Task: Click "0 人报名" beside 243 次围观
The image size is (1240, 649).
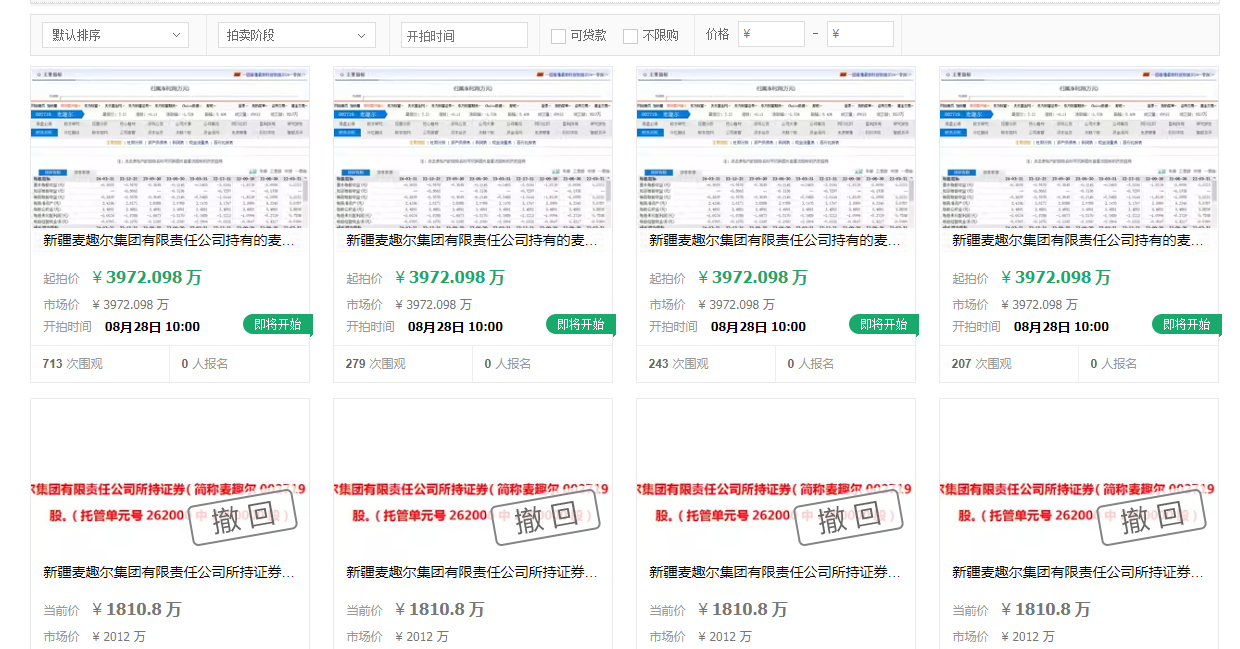Action: pyautogui.click(x=811, y=364)
